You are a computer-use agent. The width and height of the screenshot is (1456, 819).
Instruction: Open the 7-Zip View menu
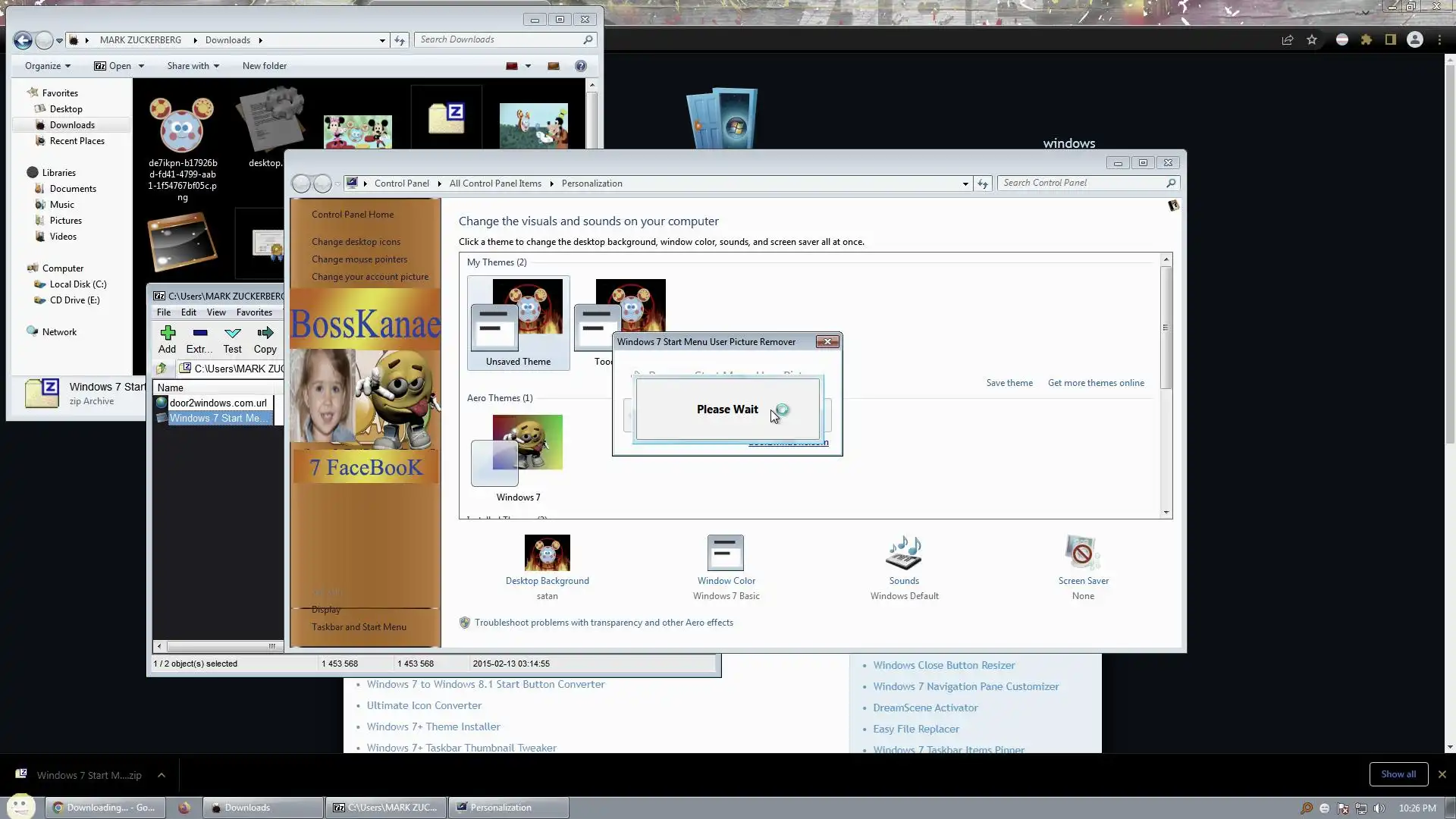[x=216, y=312]
